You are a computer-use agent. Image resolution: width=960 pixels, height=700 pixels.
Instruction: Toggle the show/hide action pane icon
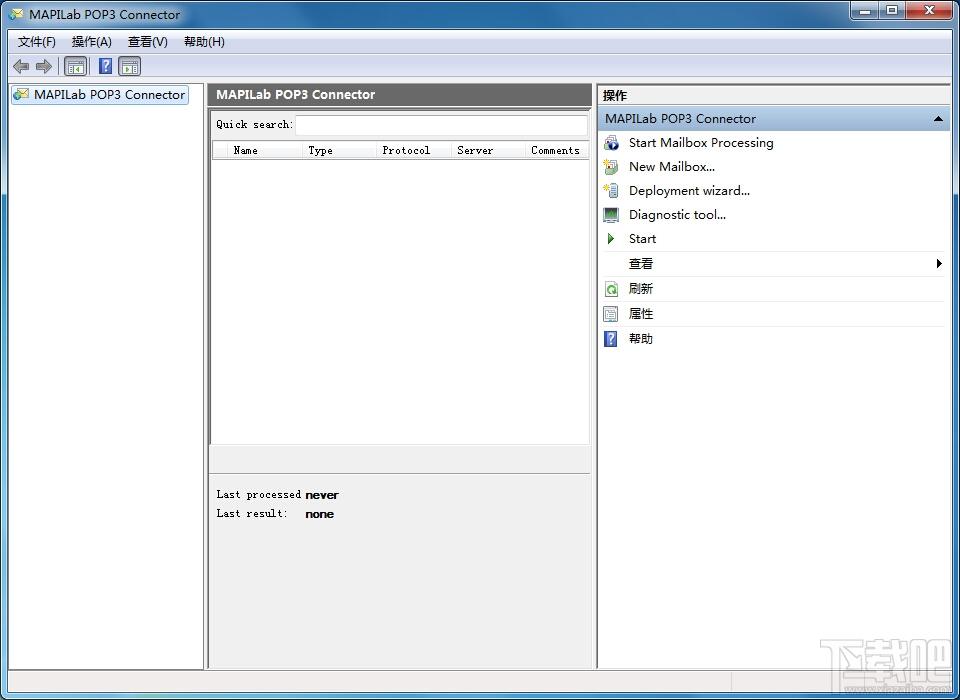click(130, 66)
